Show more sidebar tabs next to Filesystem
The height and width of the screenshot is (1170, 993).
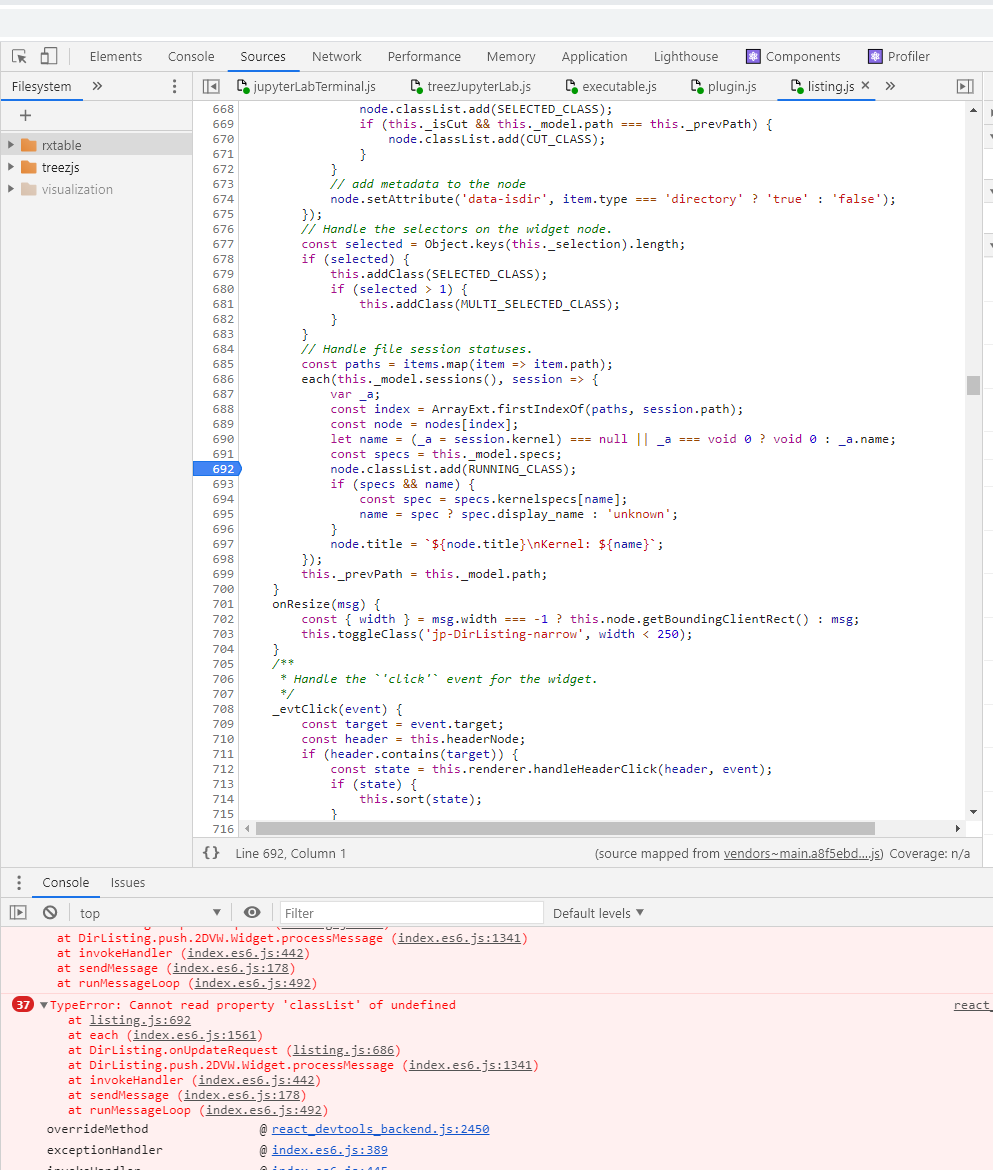point(97,87)
